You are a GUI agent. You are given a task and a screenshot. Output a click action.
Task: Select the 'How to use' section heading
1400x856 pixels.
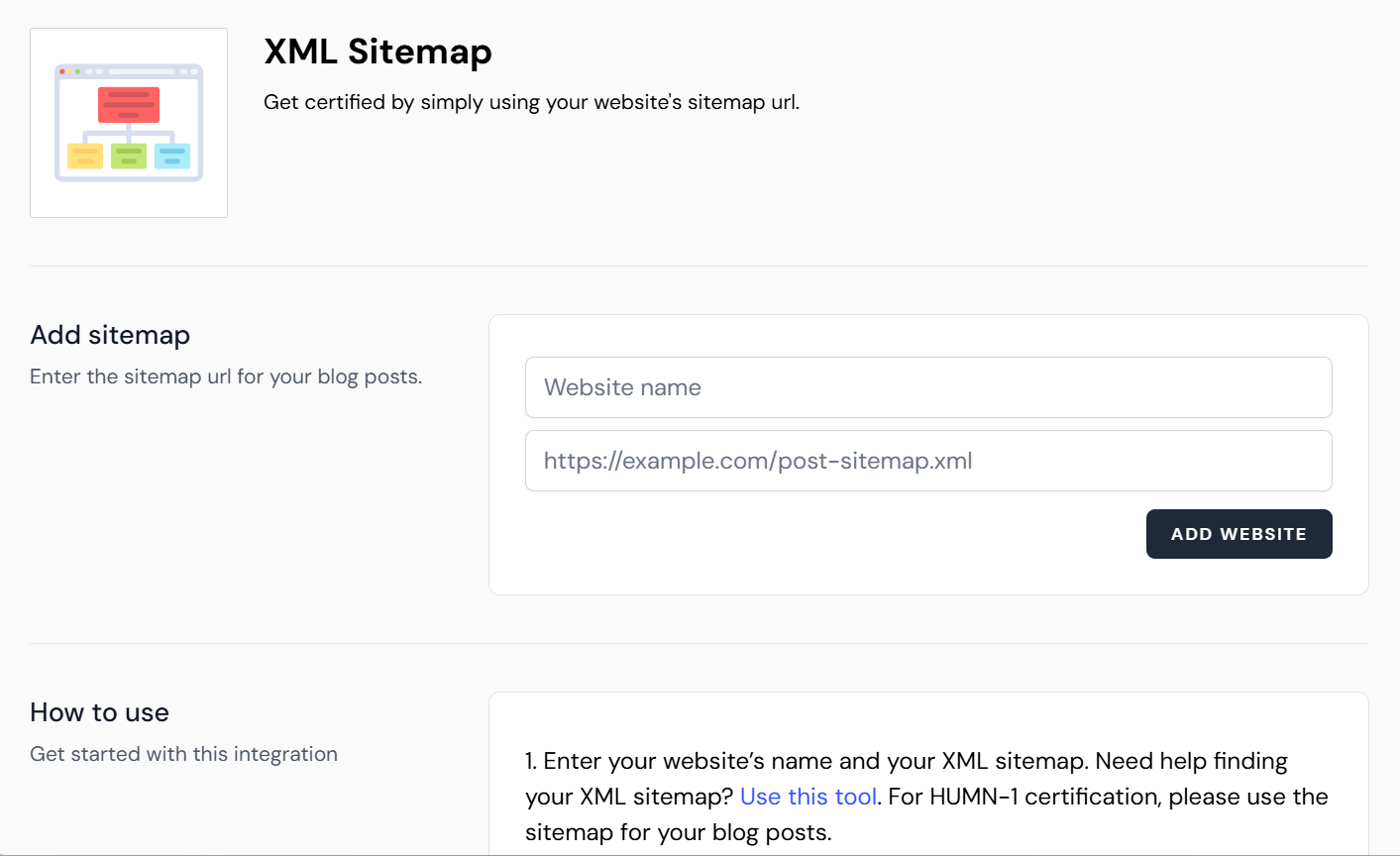[99, 712]
